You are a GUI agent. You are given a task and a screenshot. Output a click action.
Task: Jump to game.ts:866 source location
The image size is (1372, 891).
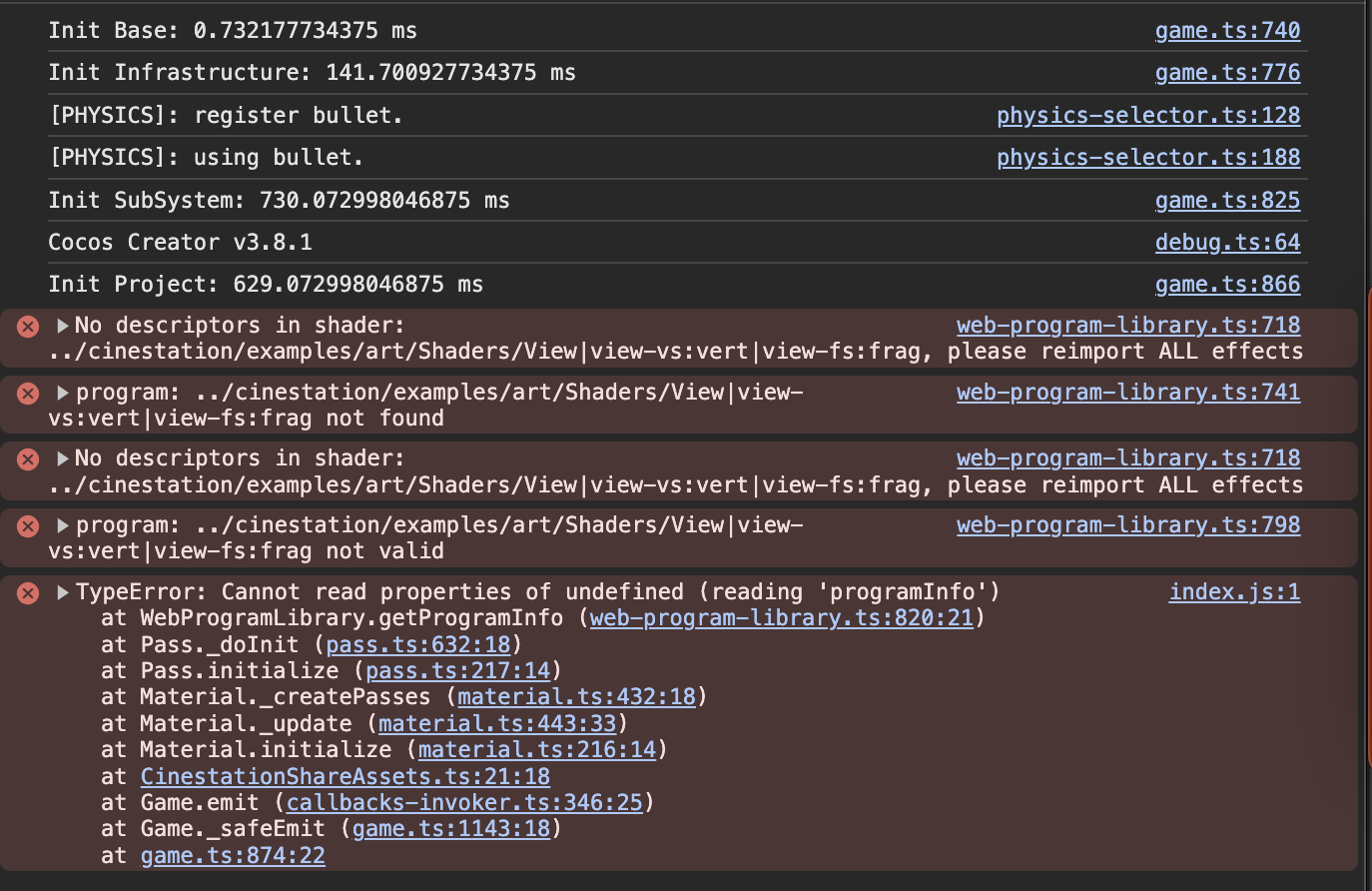pyautogui.click(x=1227, y=285)
